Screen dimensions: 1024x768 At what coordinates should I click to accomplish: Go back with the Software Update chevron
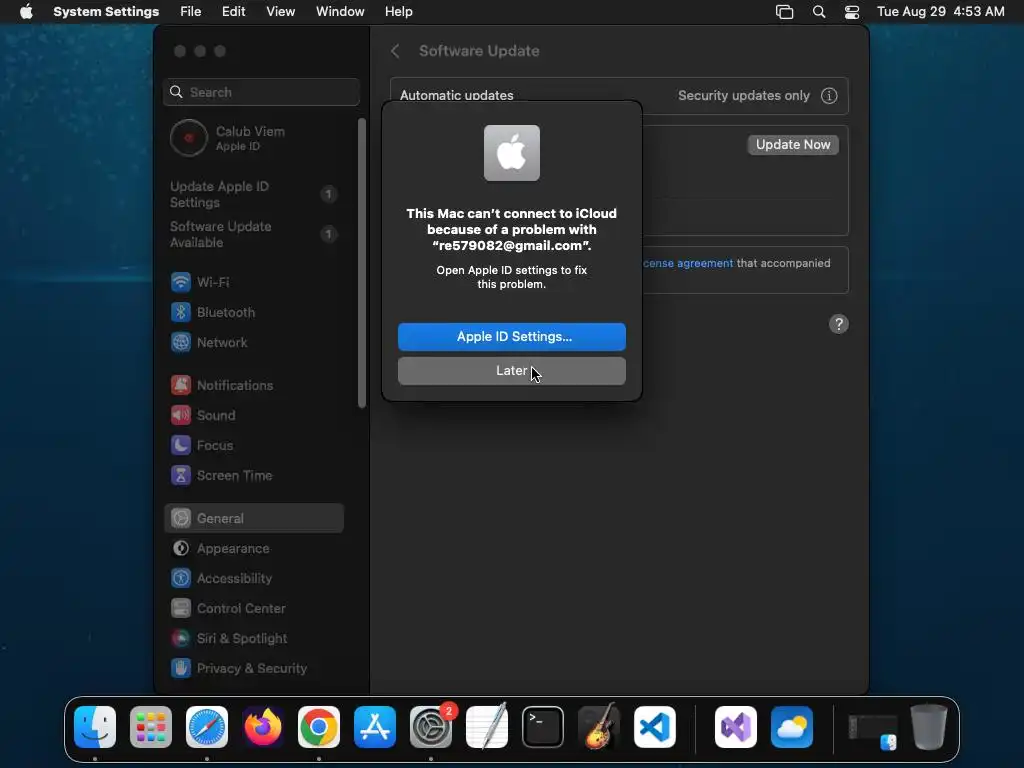point(395,51)
